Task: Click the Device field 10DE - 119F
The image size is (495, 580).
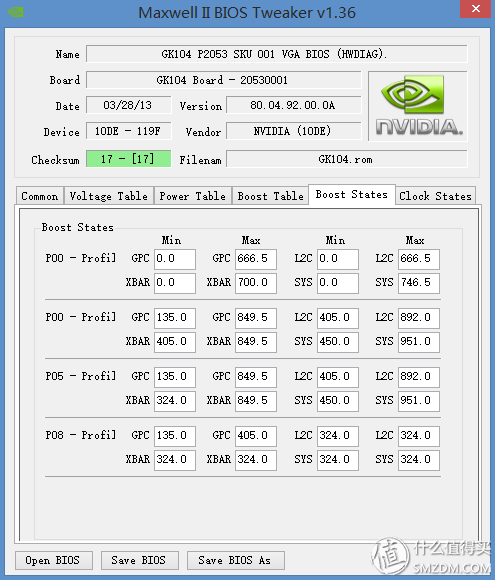Action: 128,131
